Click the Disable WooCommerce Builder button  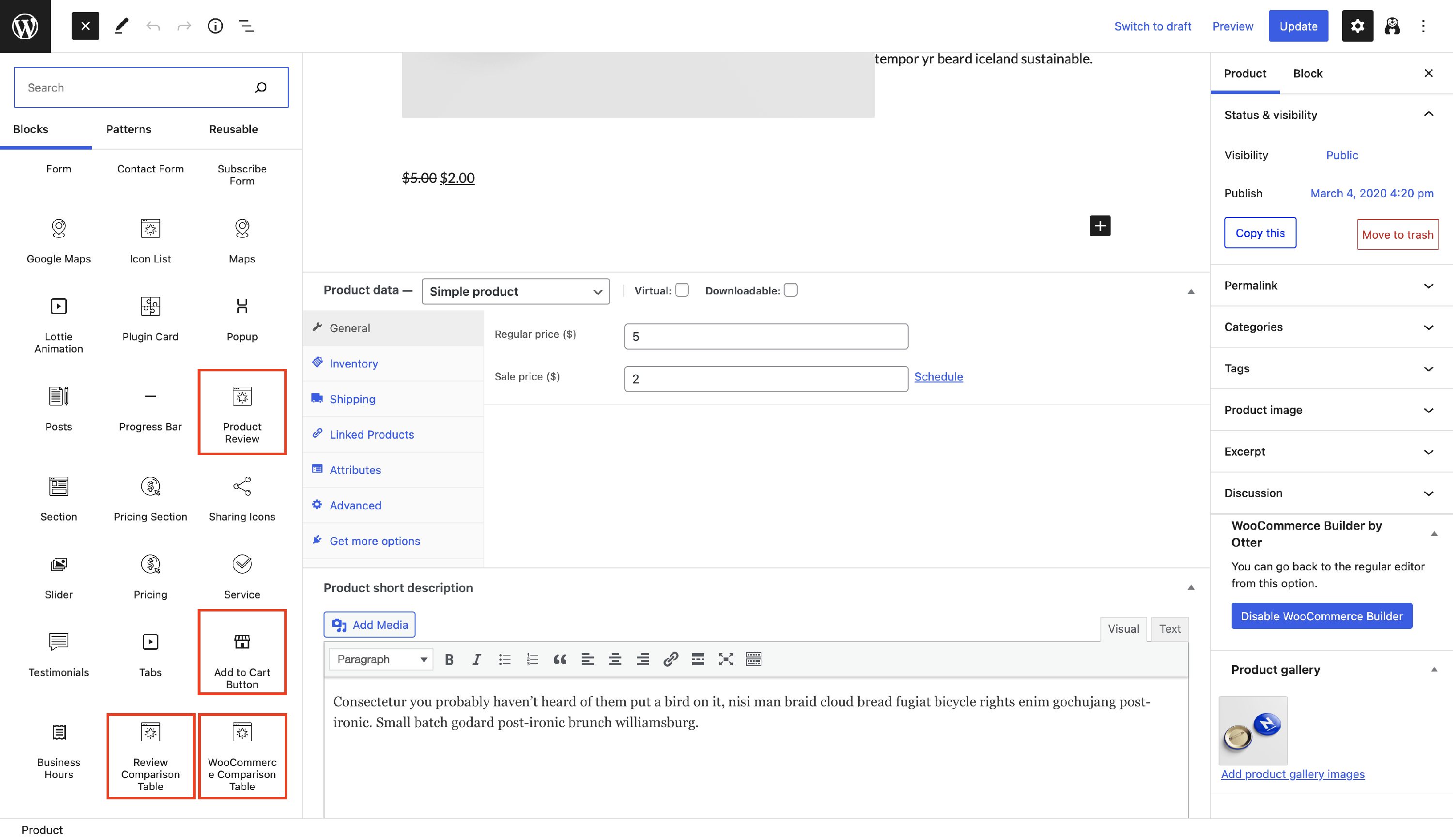[1321, 616]
